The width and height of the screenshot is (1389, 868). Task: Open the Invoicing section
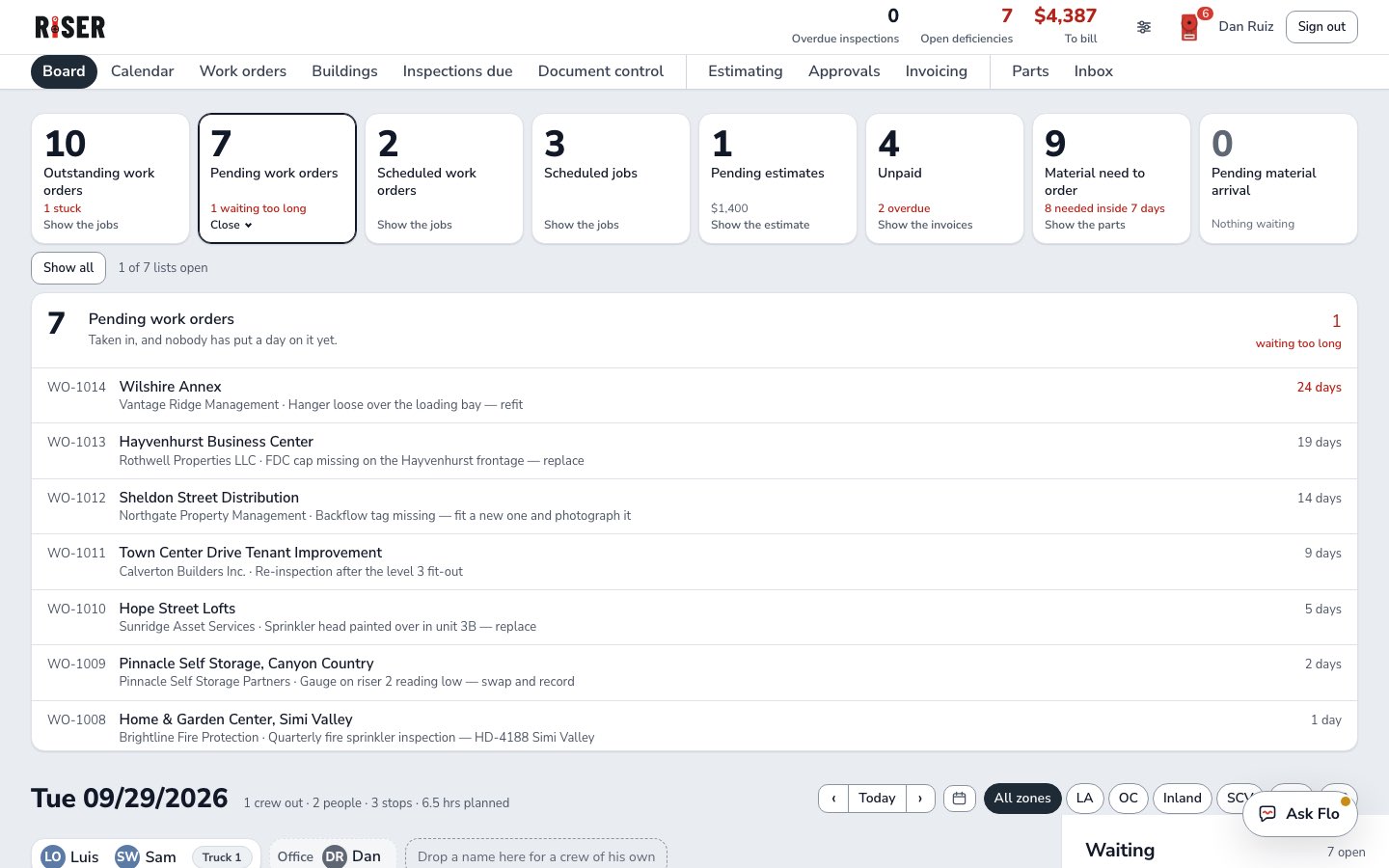coord(937,71)
